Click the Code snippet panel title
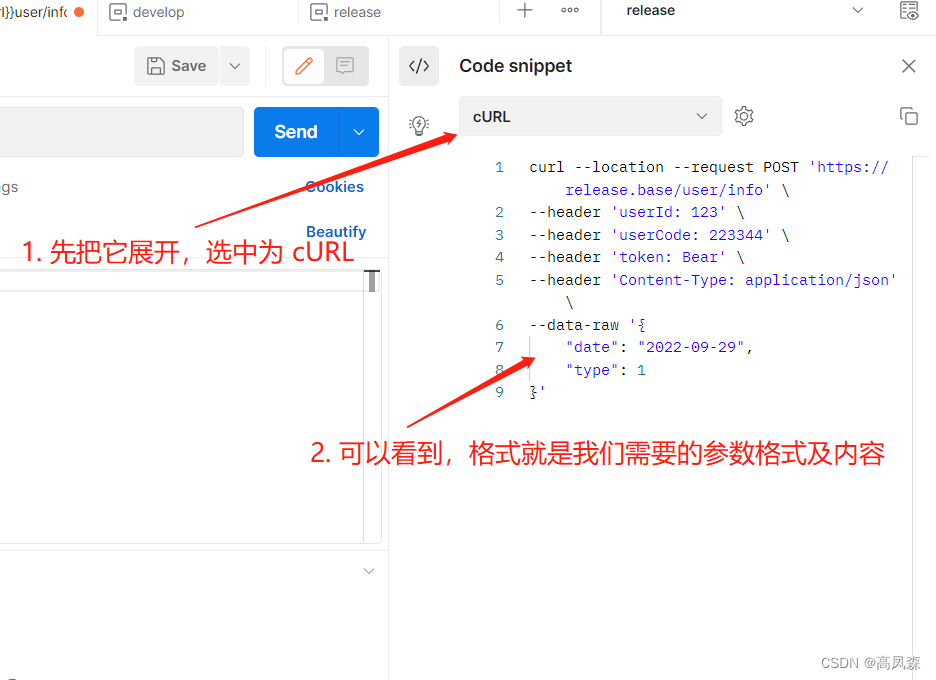Viewport: 936px width, 680px height. point(515,66)
